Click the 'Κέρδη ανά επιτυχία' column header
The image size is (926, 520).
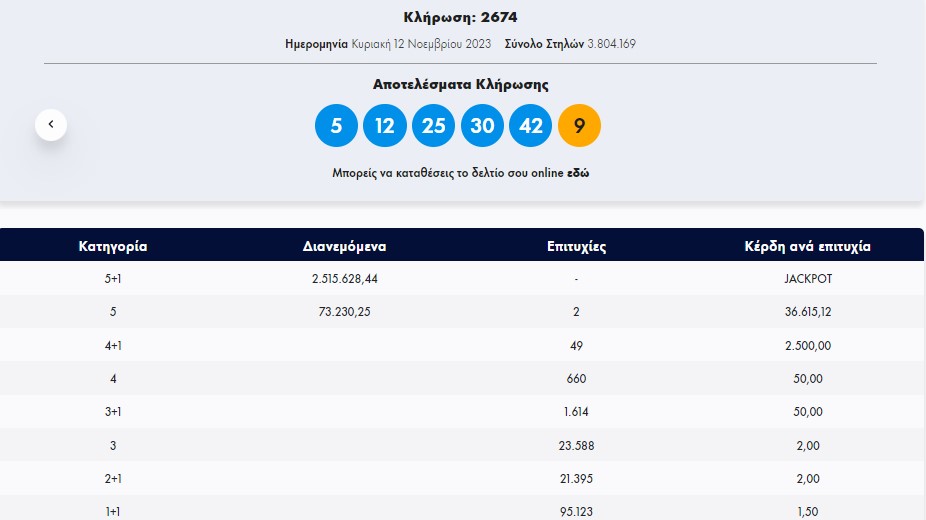coord(807,246)
